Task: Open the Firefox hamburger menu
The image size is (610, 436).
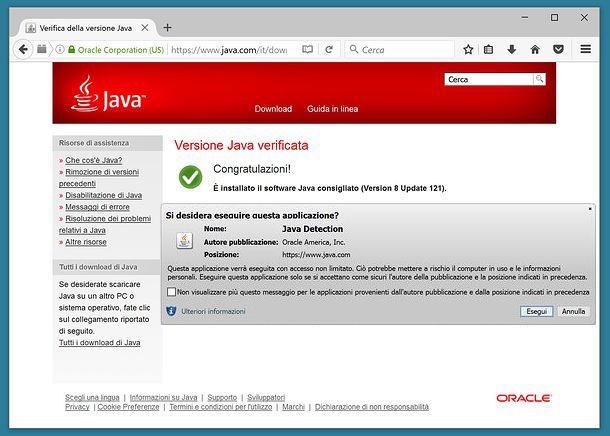Action: (585, 49)
